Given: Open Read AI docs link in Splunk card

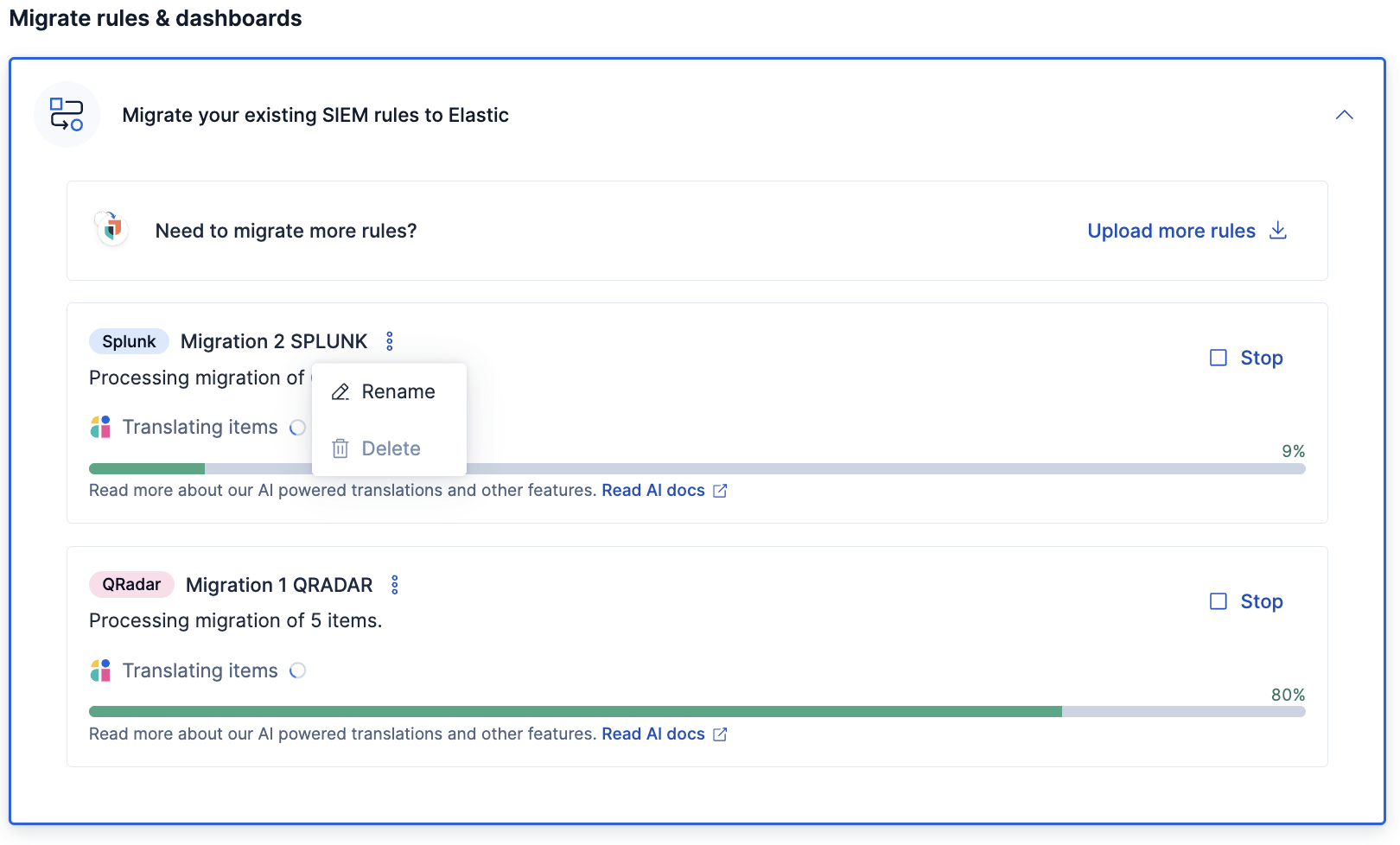Looking at the screenshot, I should point(653,490).
